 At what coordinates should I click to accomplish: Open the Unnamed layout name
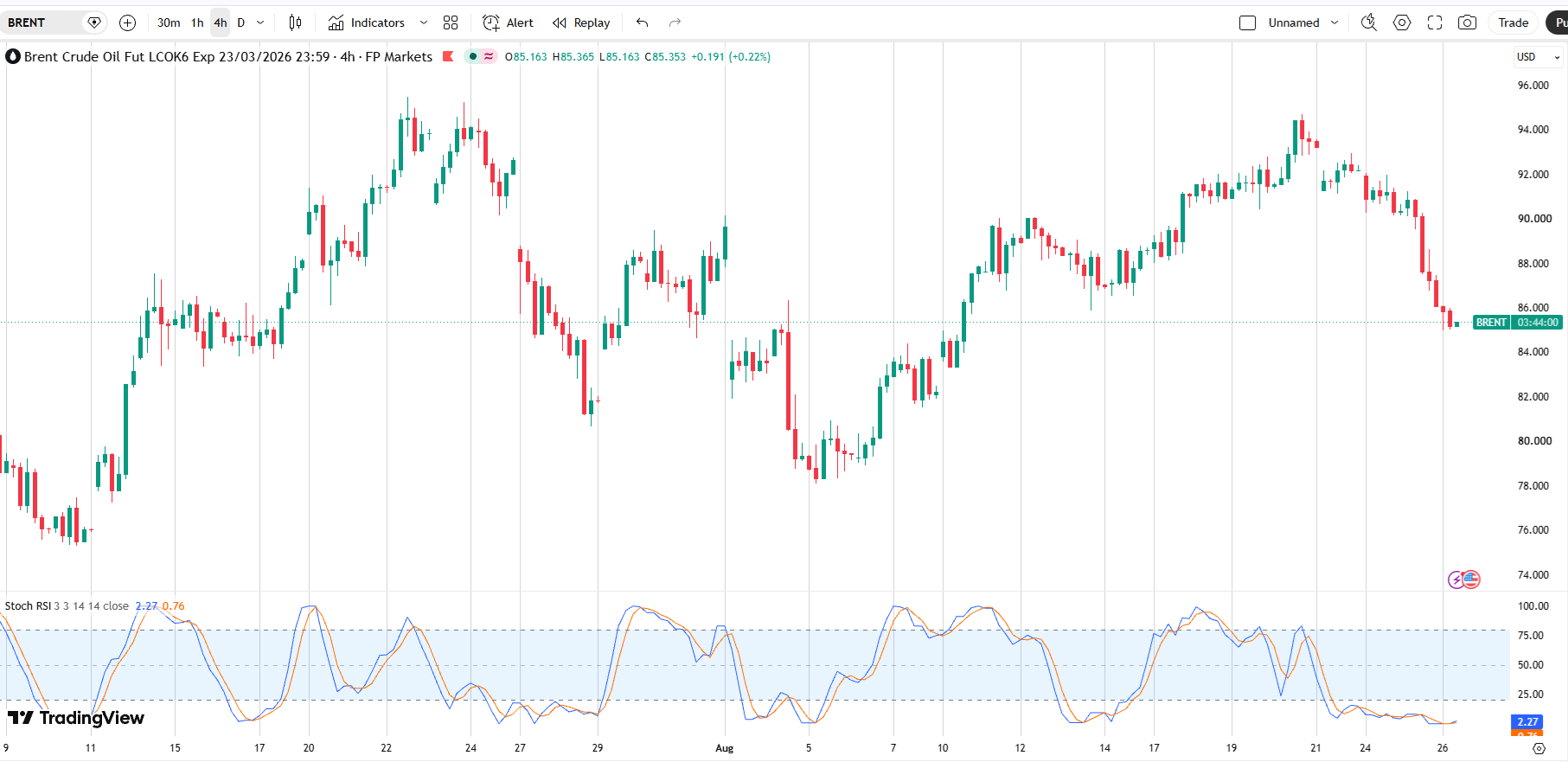click(1294, 22)
